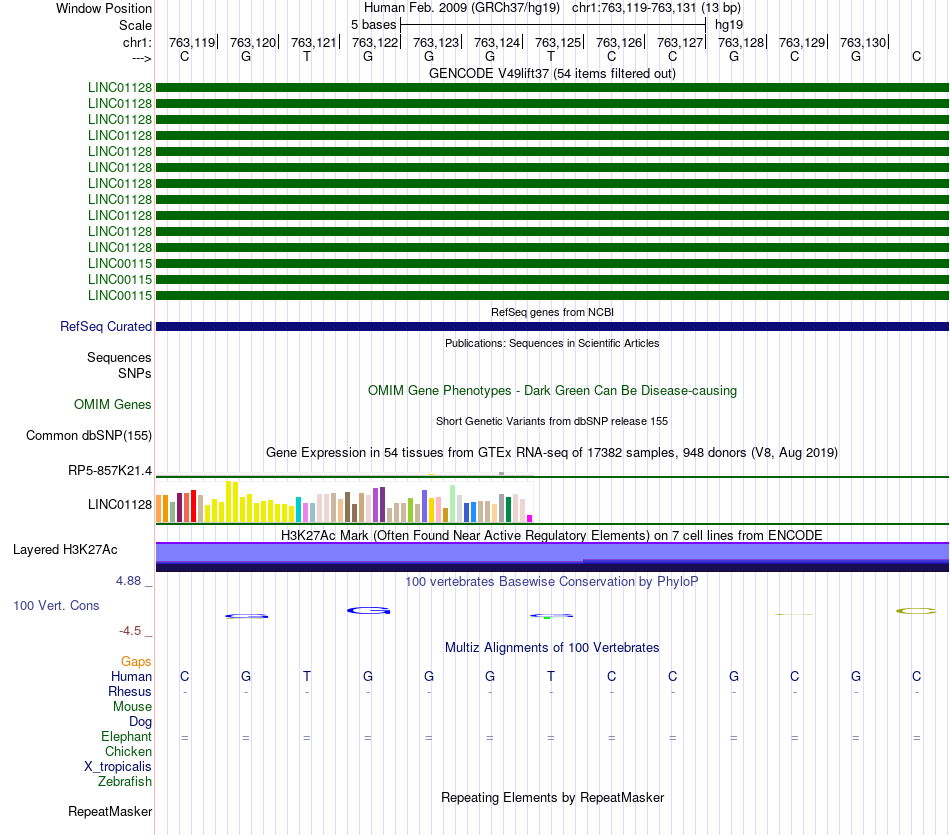Click the 763,120 ruler coordinate

click(x=253, y=42)
